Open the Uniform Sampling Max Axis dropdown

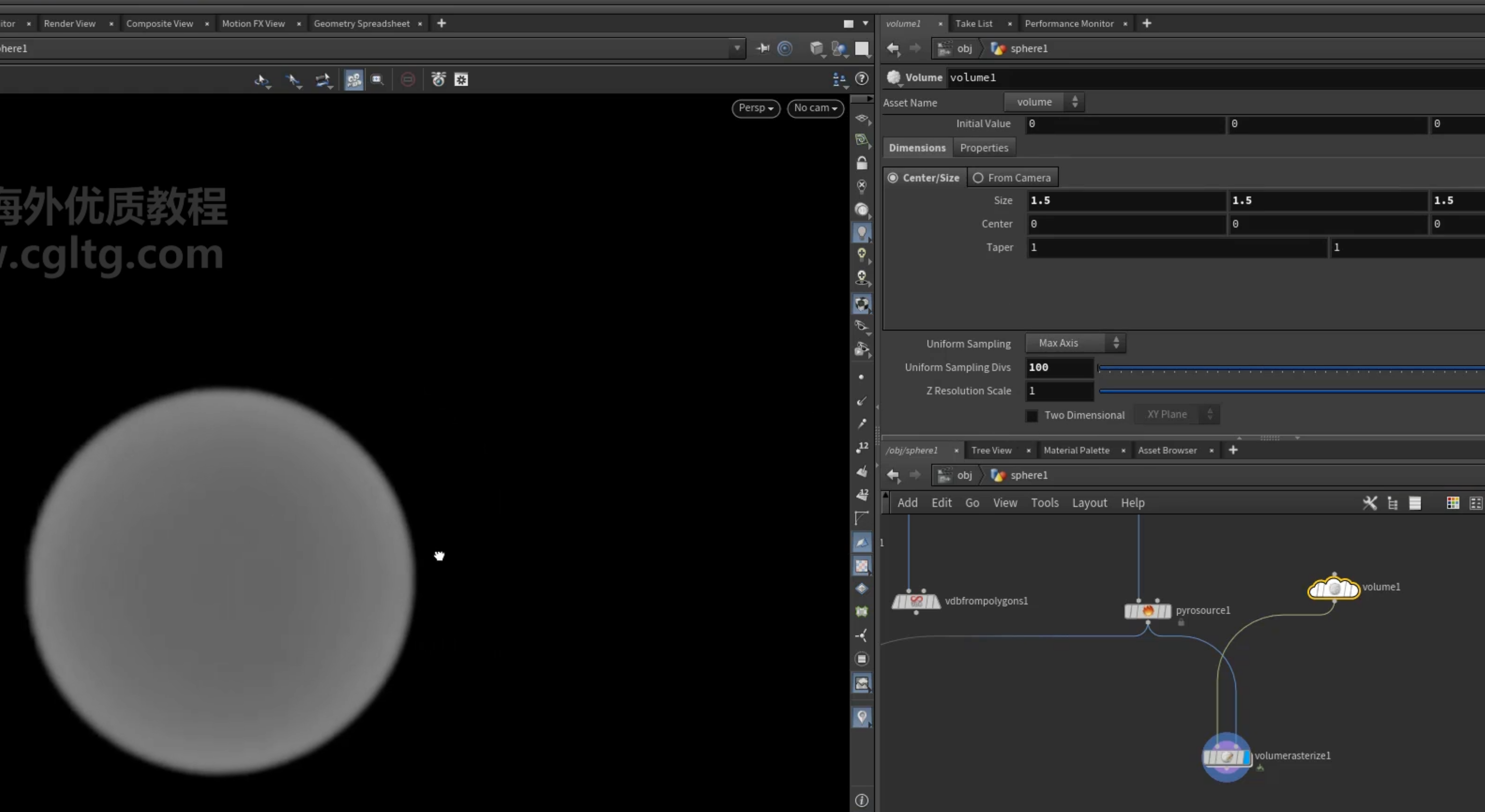(x=1075, y=343)
